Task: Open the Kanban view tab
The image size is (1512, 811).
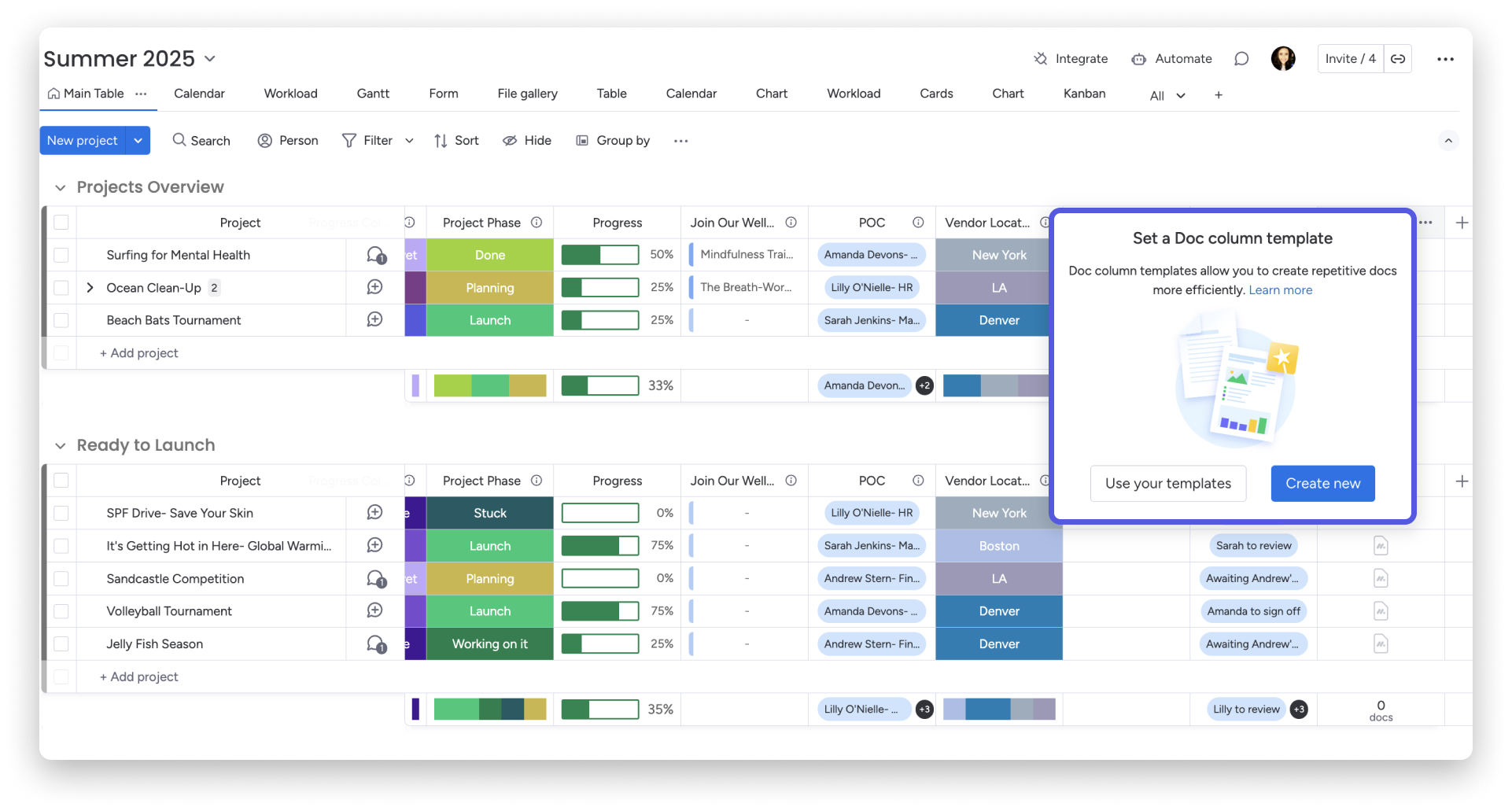Action: (1084, 94)
